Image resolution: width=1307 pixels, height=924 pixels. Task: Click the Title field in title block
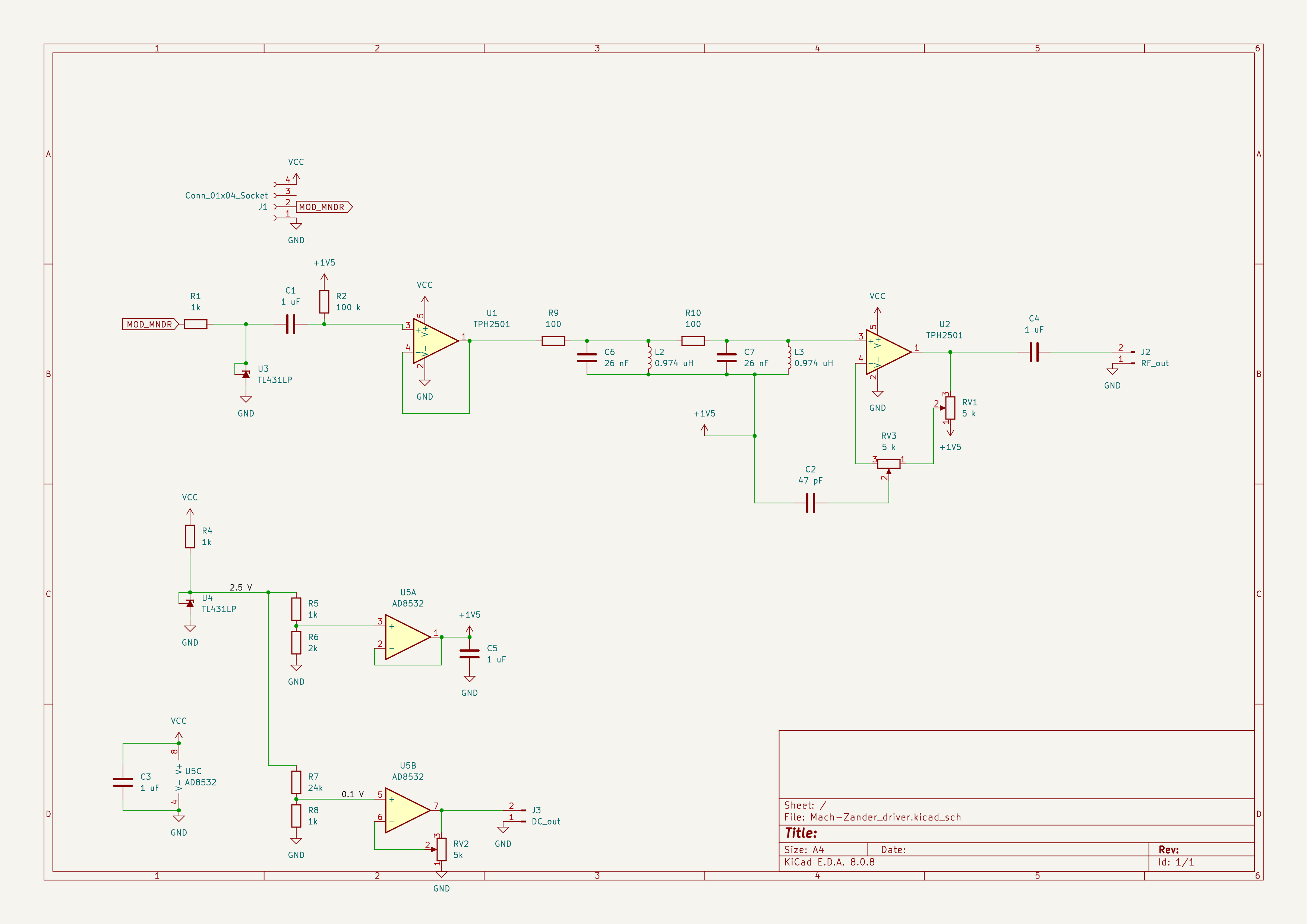(x=801, y=833)
